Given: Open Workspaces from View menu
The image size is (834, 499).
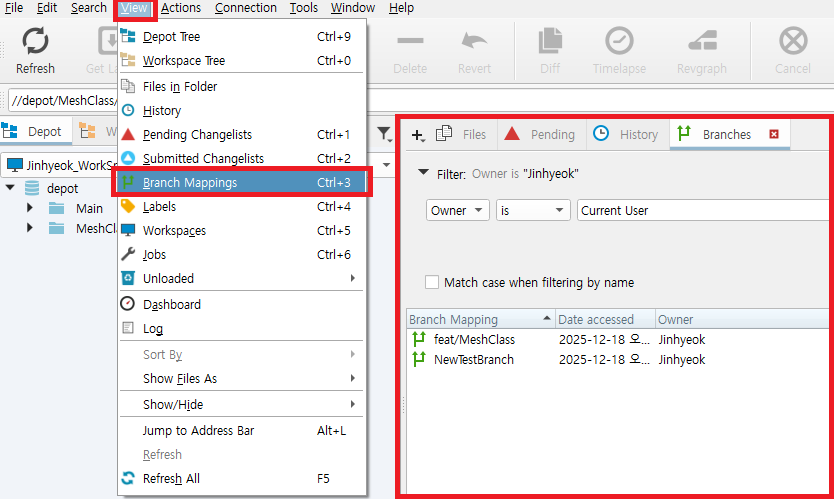Looking at the screenshot, I should coord(242,230).
